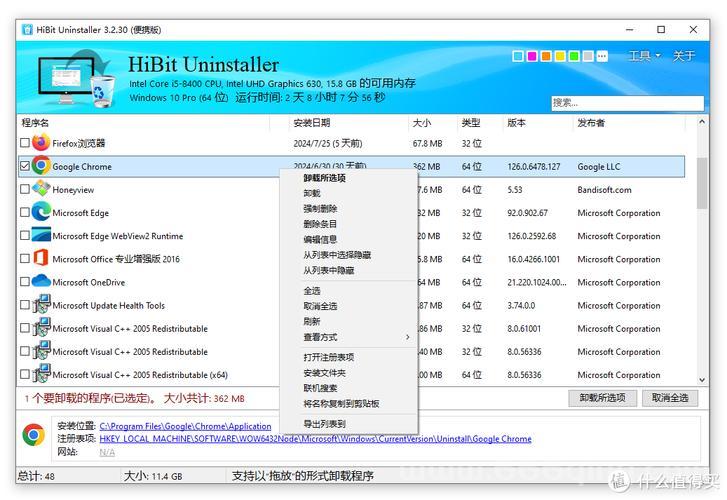
Task: Check the Microsoft Update Health Tools checkbox
Action: point(25,305)
